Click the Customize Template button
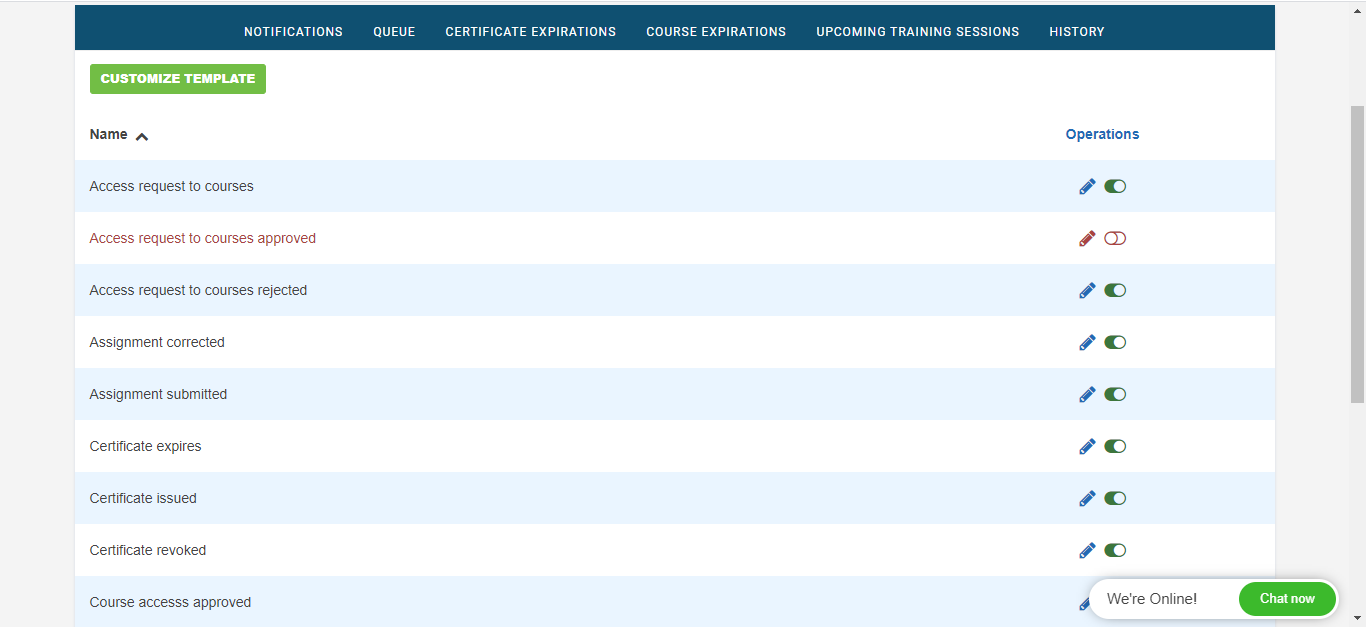The image size is (1366, 627). (x=178, y=79)
